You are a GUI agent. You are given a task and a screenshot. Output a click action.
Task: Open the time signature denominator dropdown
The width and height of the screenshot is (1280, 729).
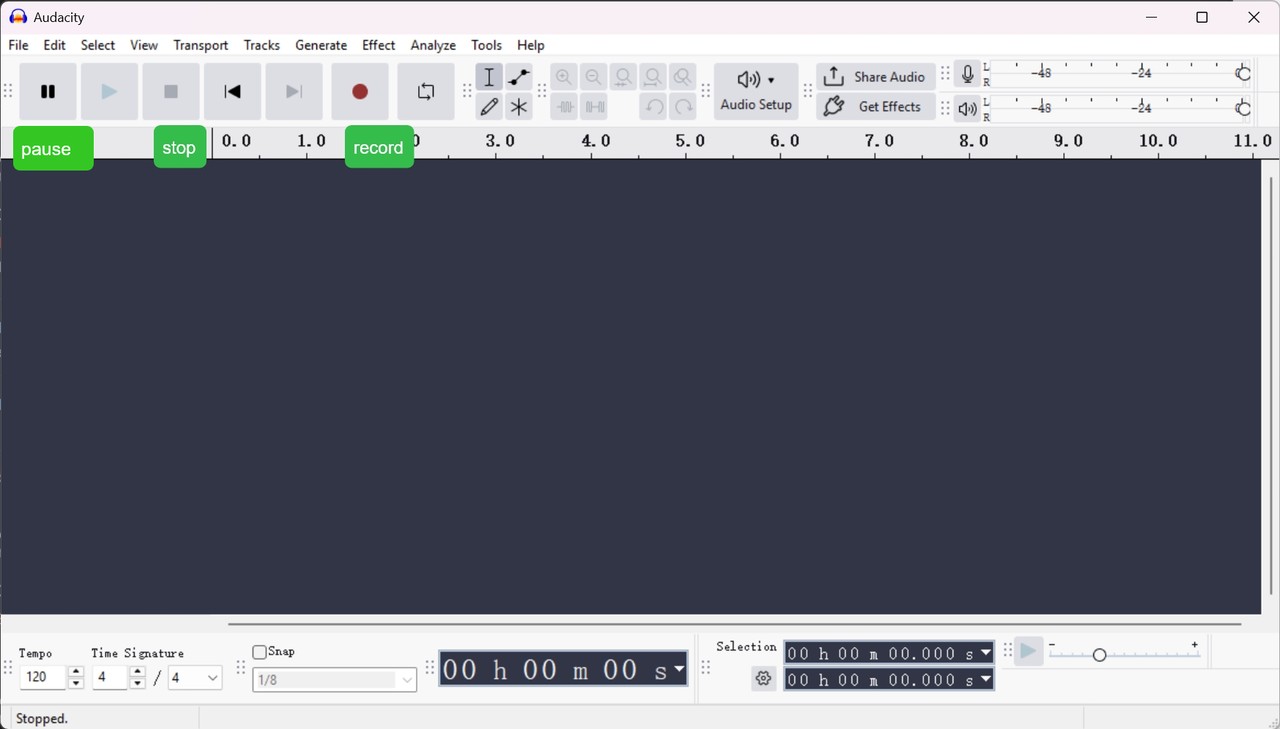211,678
